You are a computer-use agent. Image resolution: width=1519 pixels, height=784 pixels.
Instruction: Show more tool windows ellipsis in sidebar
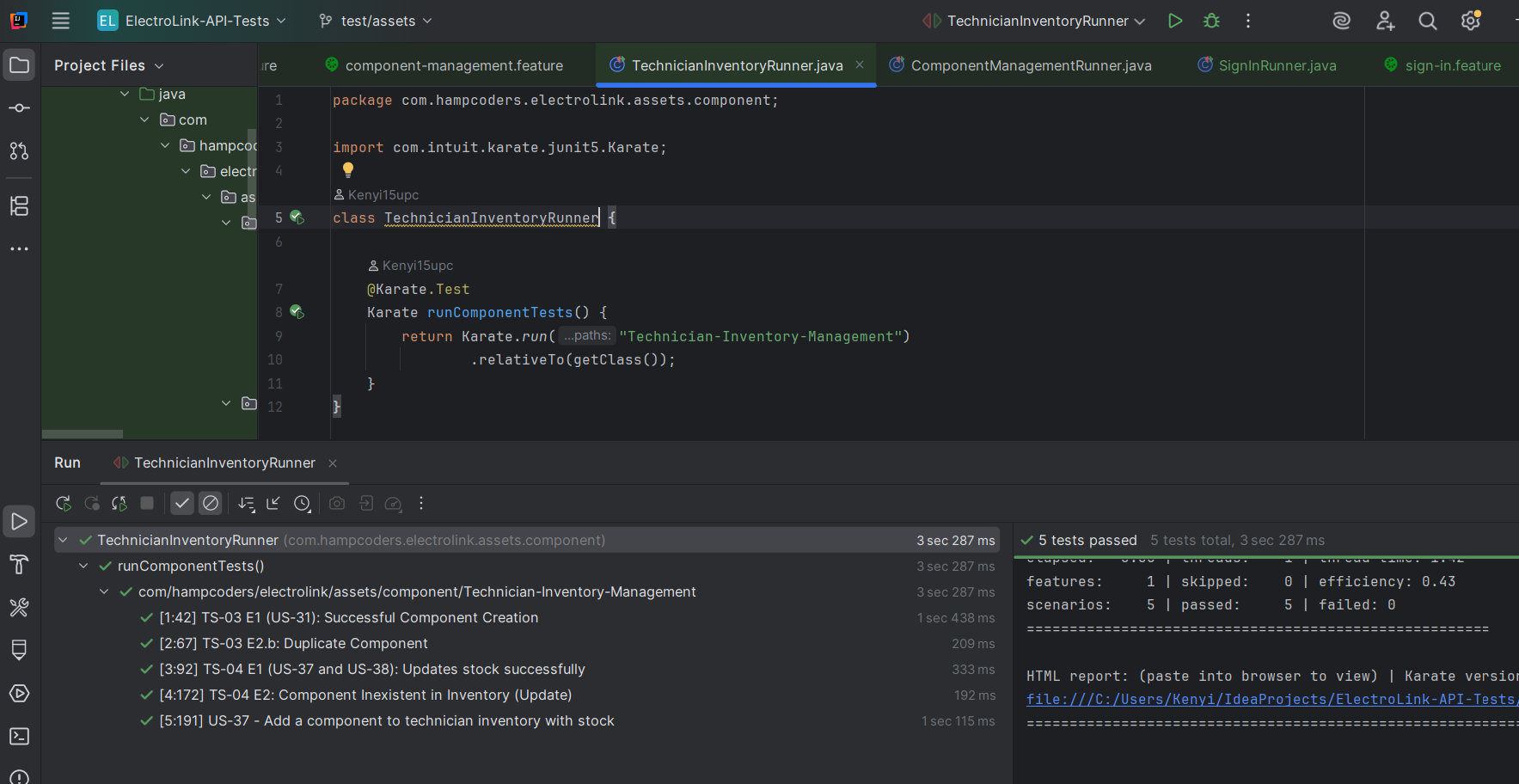[x=19, y=249]
